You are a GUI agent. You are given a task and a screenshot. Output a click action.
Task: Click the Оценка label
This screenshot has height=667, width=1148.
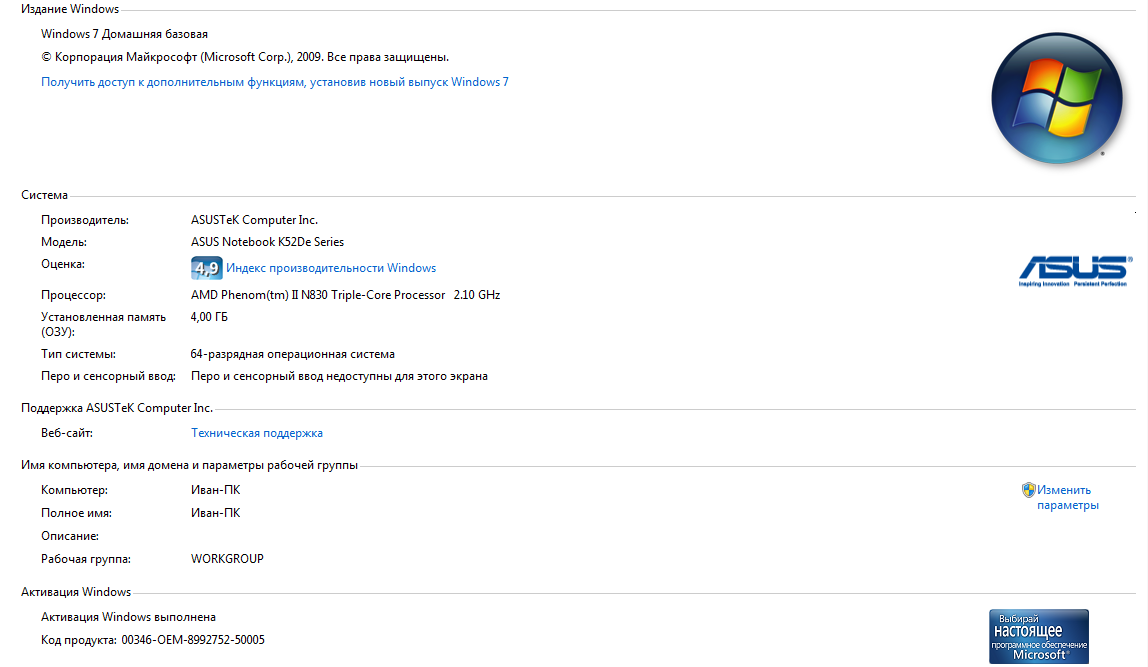[x=63, y=264]
